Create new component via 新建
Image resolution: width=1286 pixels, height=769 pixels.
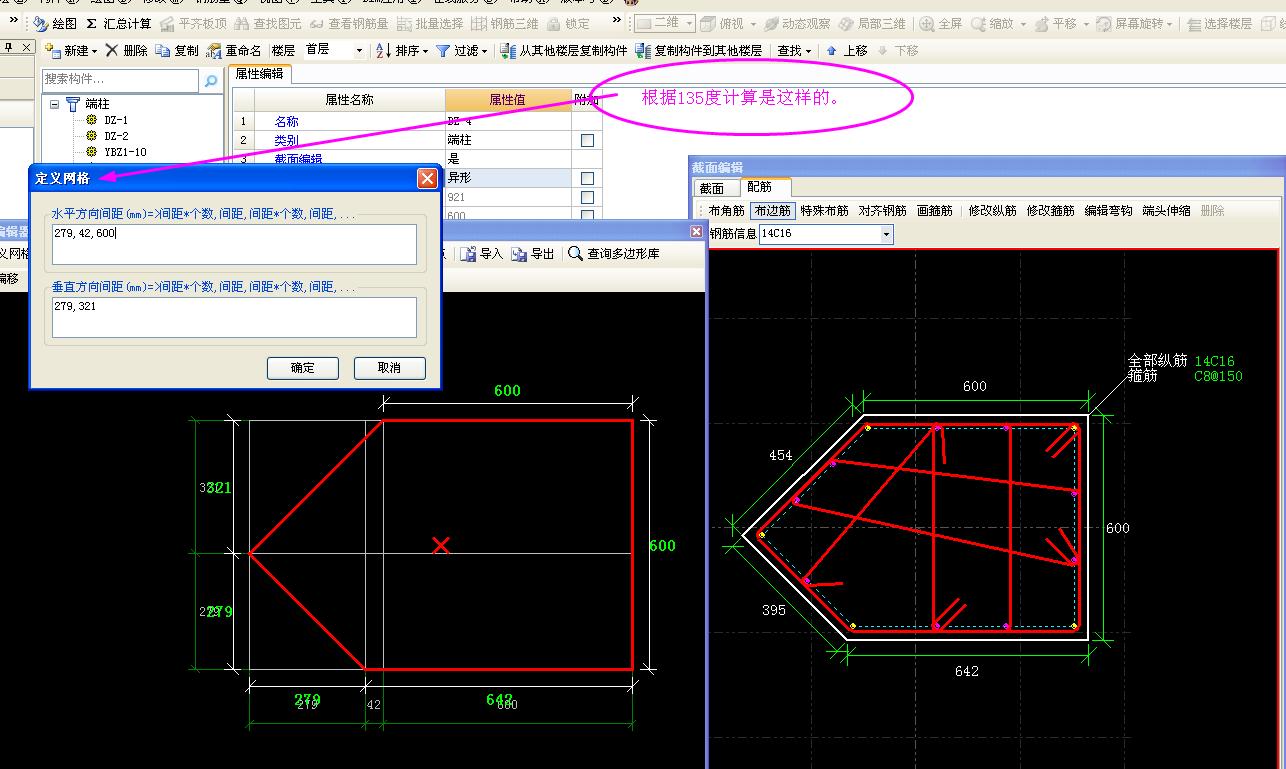point(70,50)
